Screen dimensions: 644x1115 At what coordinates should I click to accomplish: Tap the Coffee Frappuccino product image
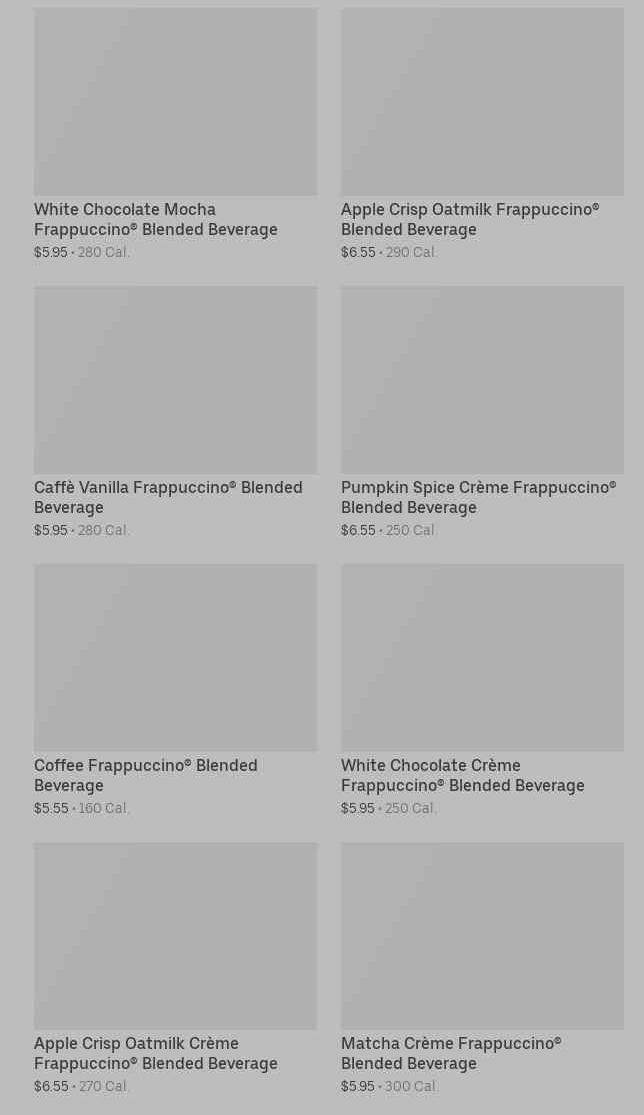[175, 658]
